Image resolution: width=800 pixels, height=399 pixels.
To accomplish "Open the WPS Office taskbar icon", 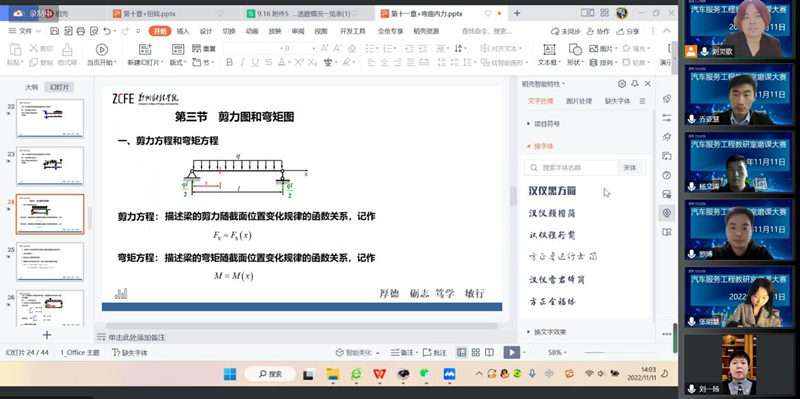I will point(379,374).
